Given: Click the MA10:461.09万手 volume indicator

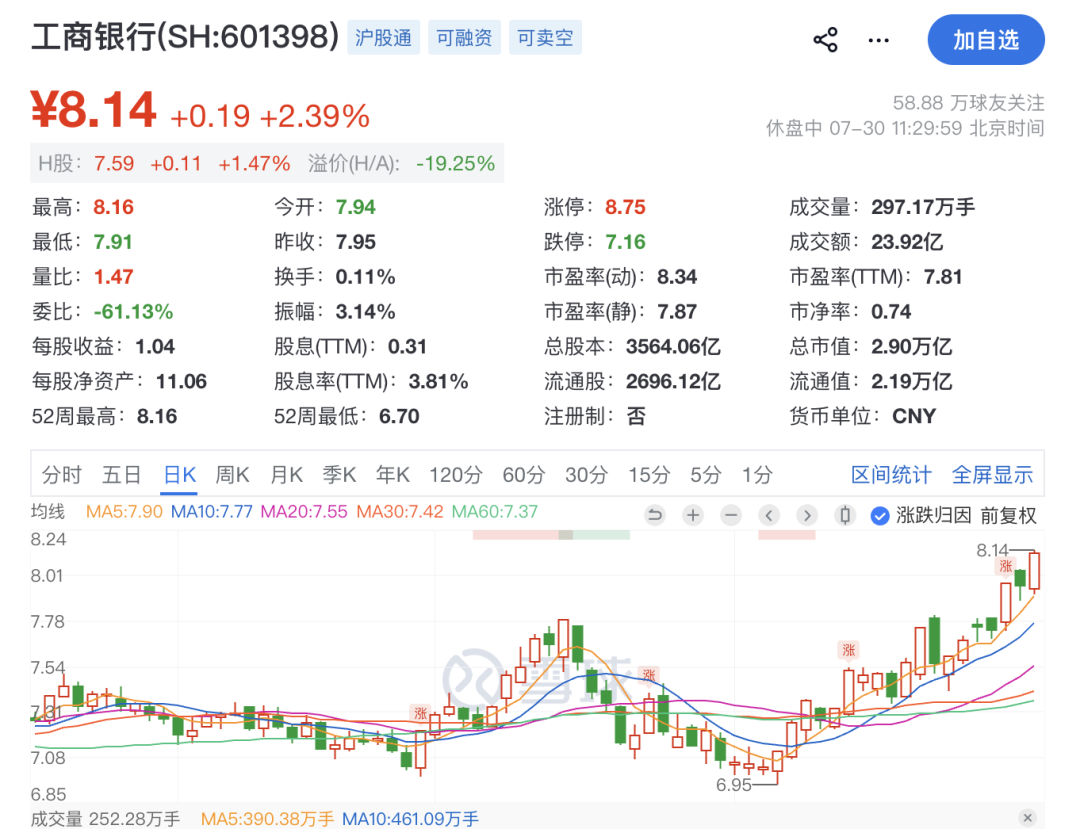Looking at the screenshot, I should click(411, 819).
